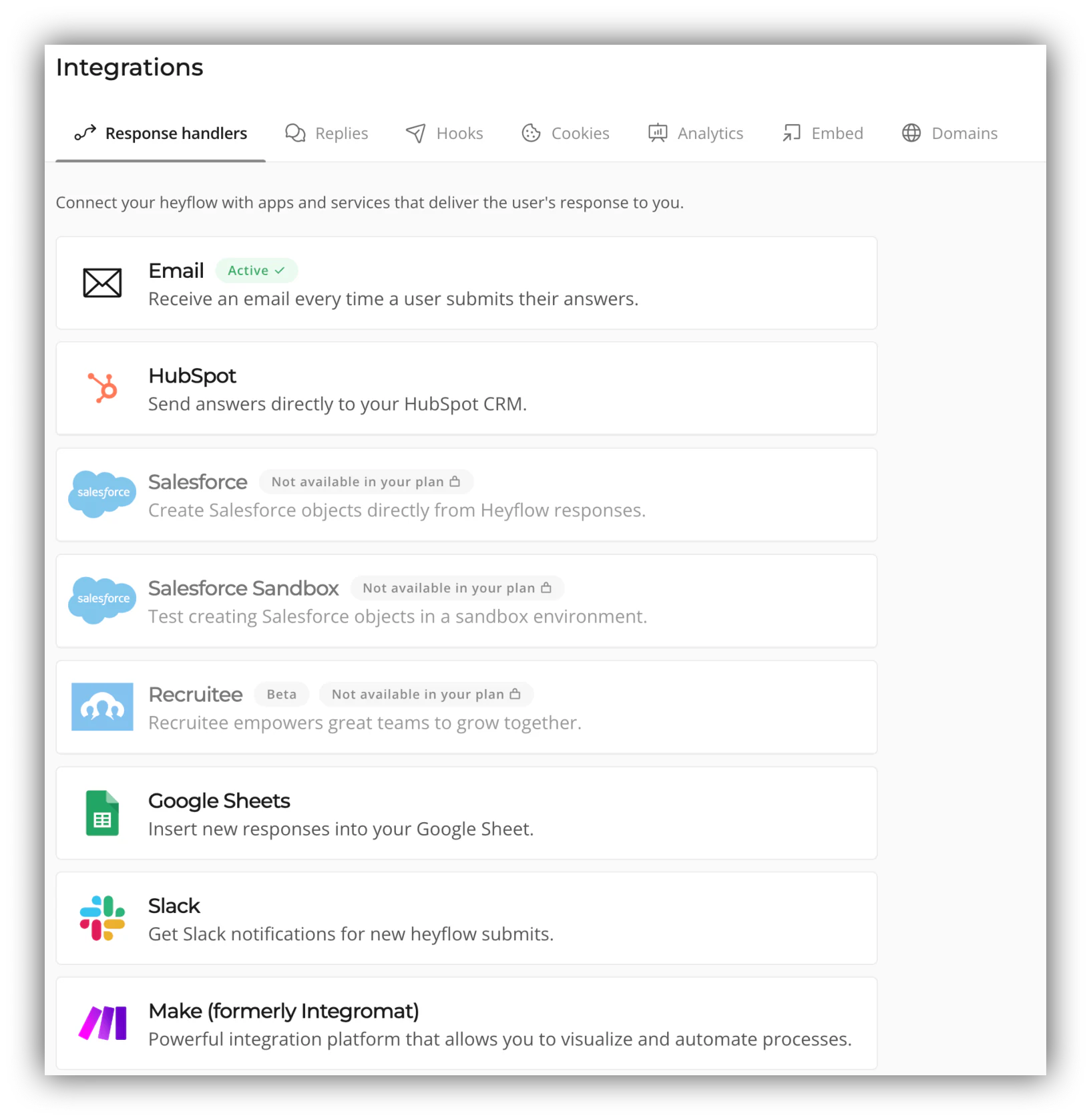Image resolution: width=1091 pixels, height=1120 pixels.
Task: Click the Domains globe icon
Action: point(911,133)
